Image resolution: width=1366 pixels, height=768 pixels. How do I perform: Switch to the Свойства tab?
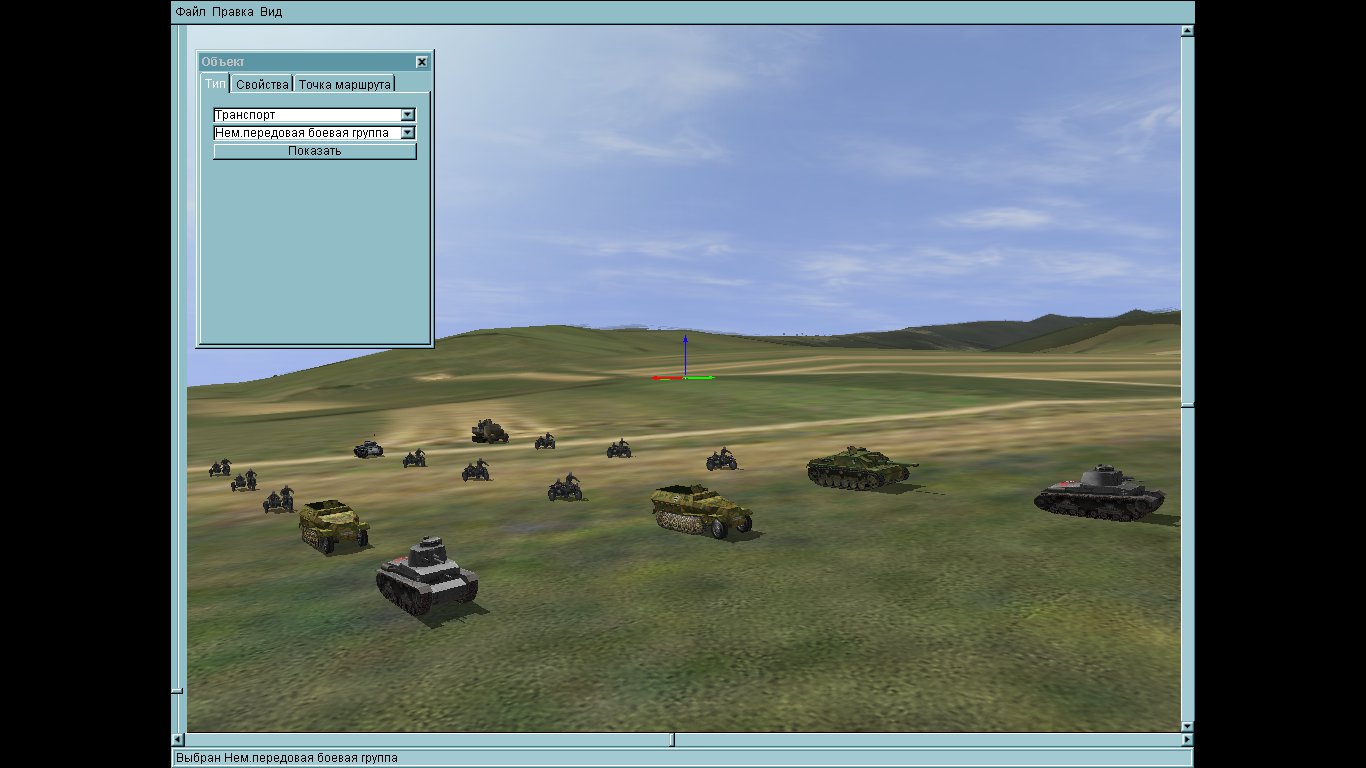[x=262, y=84]
